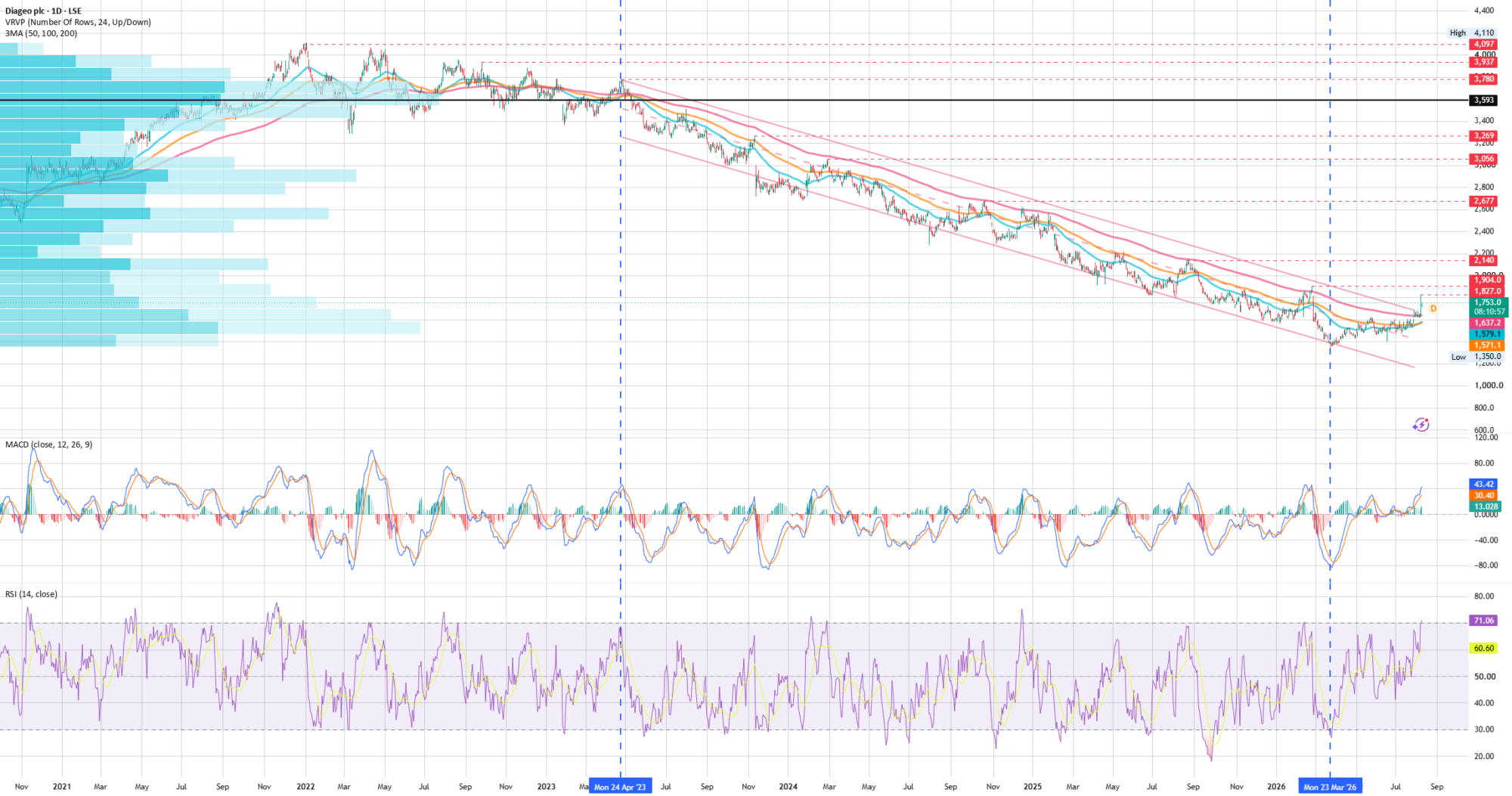
Task: Click the 1,000.0 price scale value
Action: pyautogui.click(x=1489, y=386)
